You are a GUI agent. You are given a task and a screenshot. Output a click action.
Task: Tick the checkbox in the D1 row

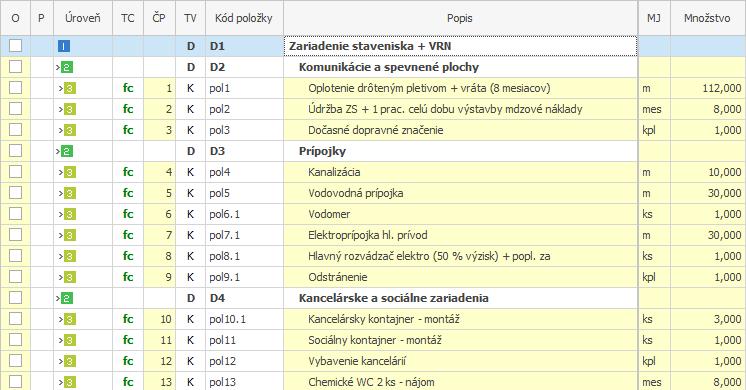pos(15,46)
